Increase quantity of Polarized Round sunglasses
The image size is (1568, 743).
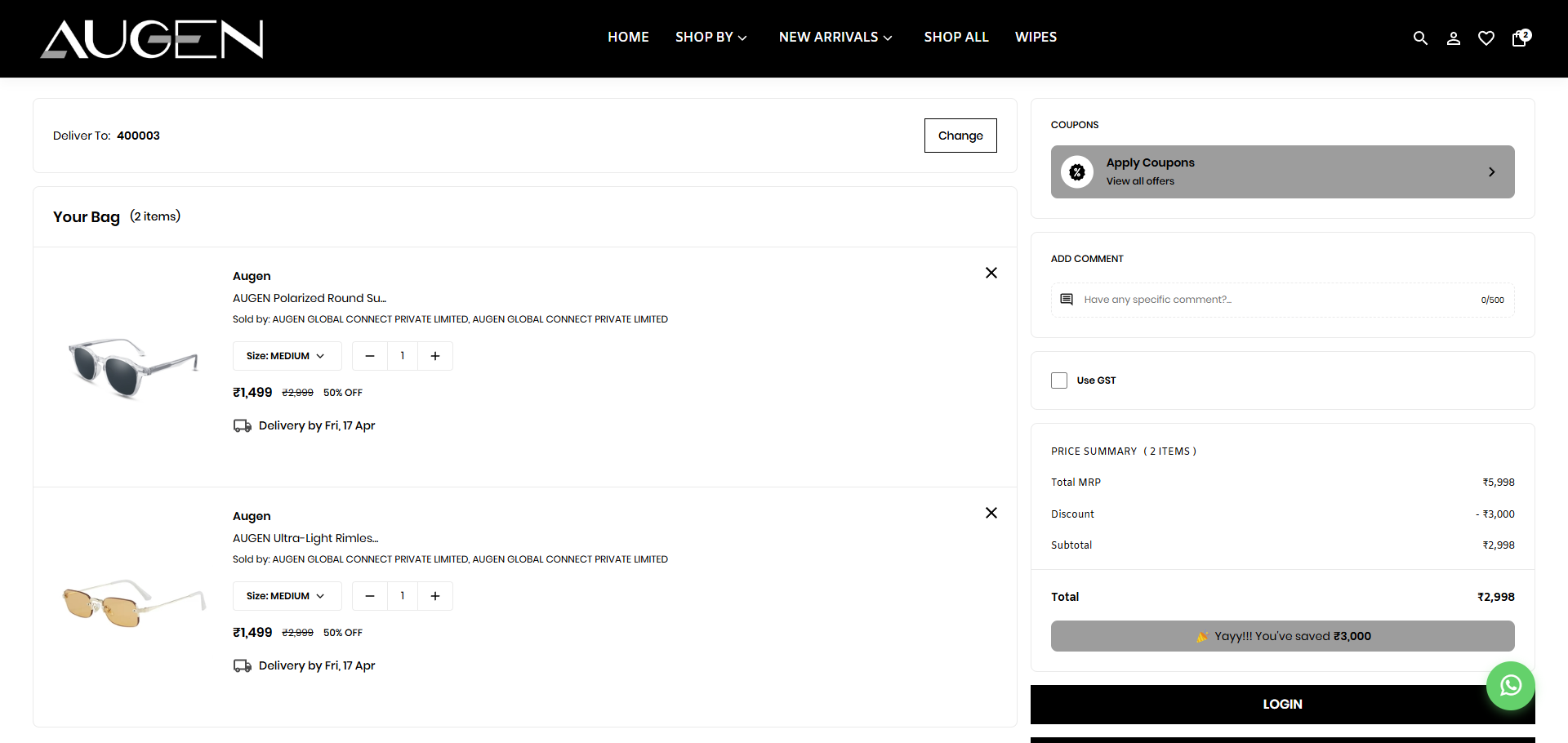point(435,356)
